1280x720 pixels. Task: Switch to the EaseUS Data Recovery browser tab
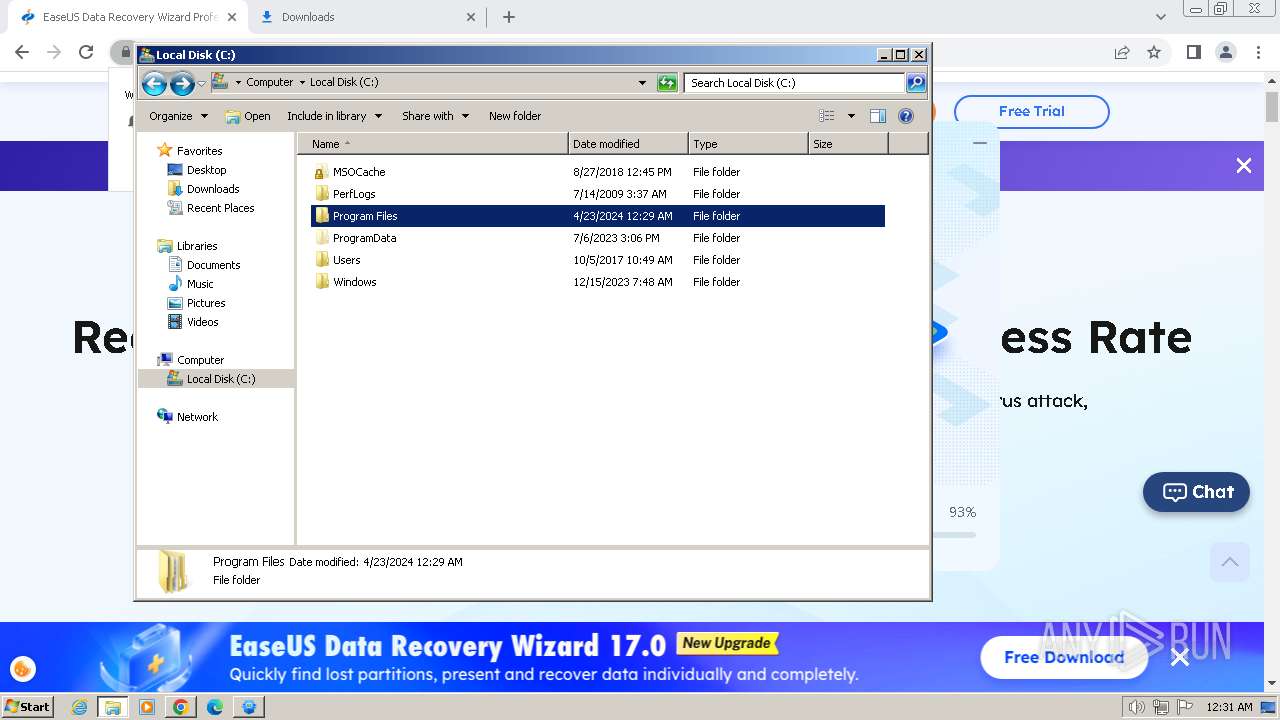coord(128,17)
